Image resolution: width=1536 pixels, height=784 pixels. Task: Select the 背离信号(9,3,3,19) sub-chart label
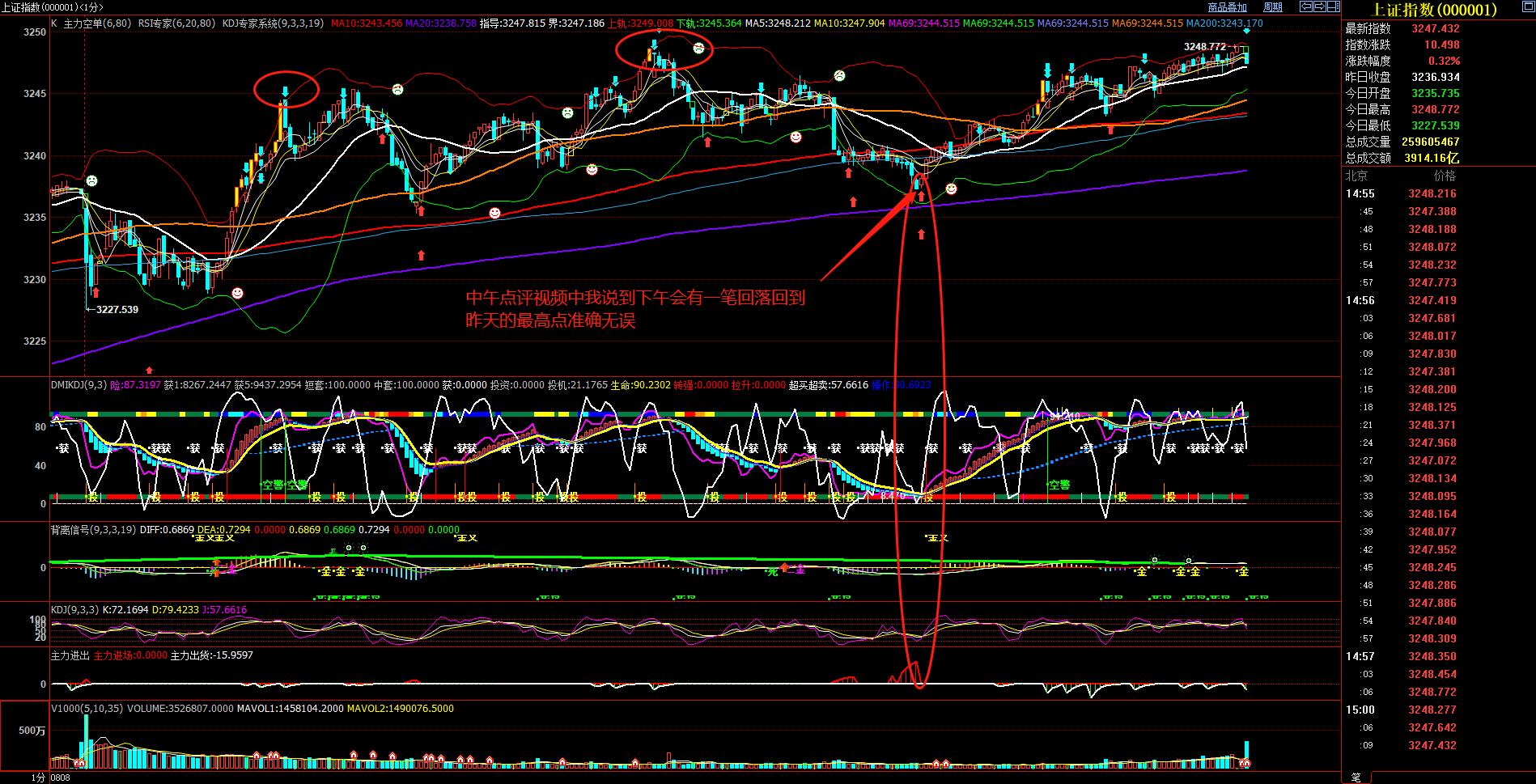[x=93, y=530]
